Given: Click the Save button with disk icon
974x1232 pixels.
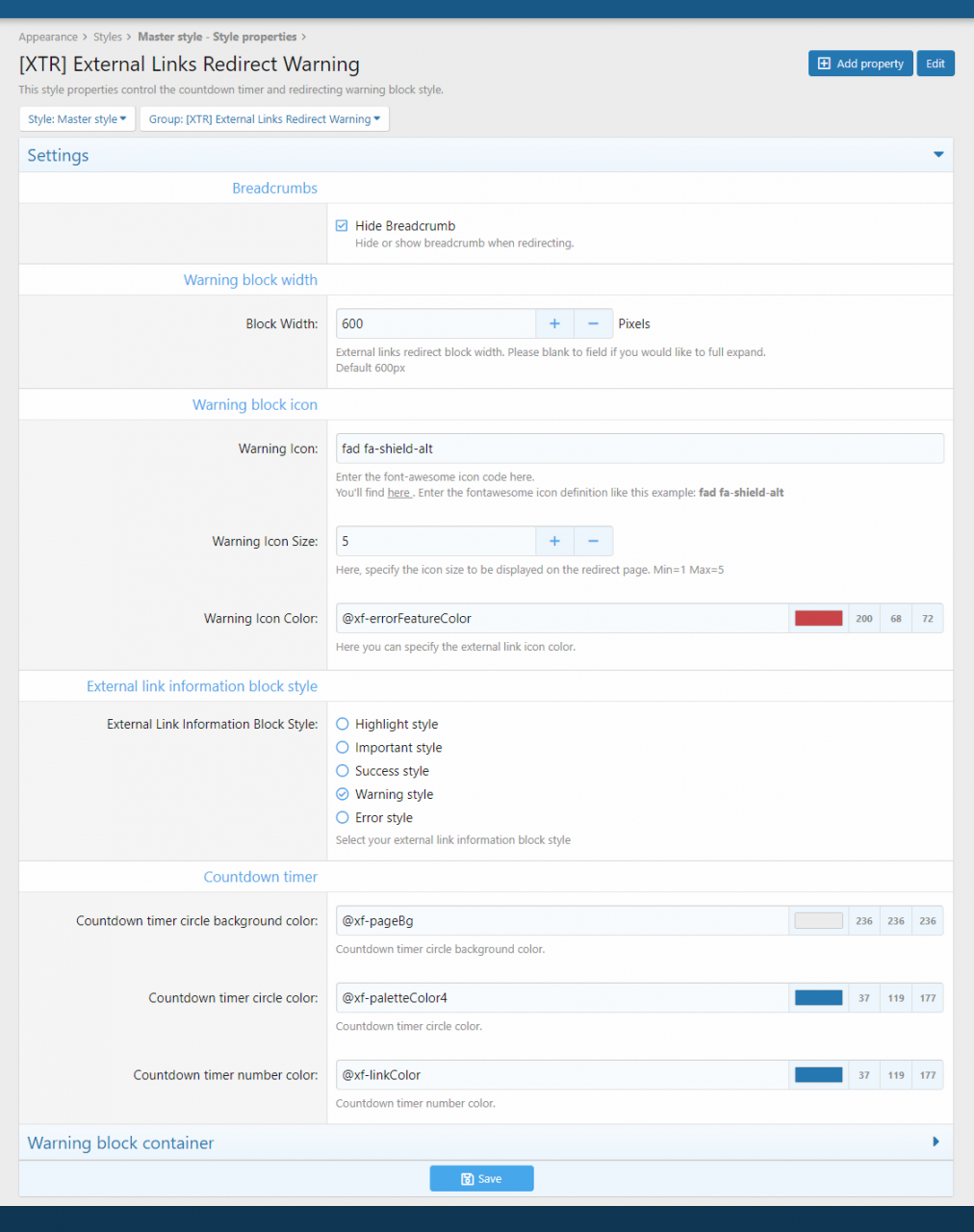Looking at the screenshot, I should pos(481,1179).
